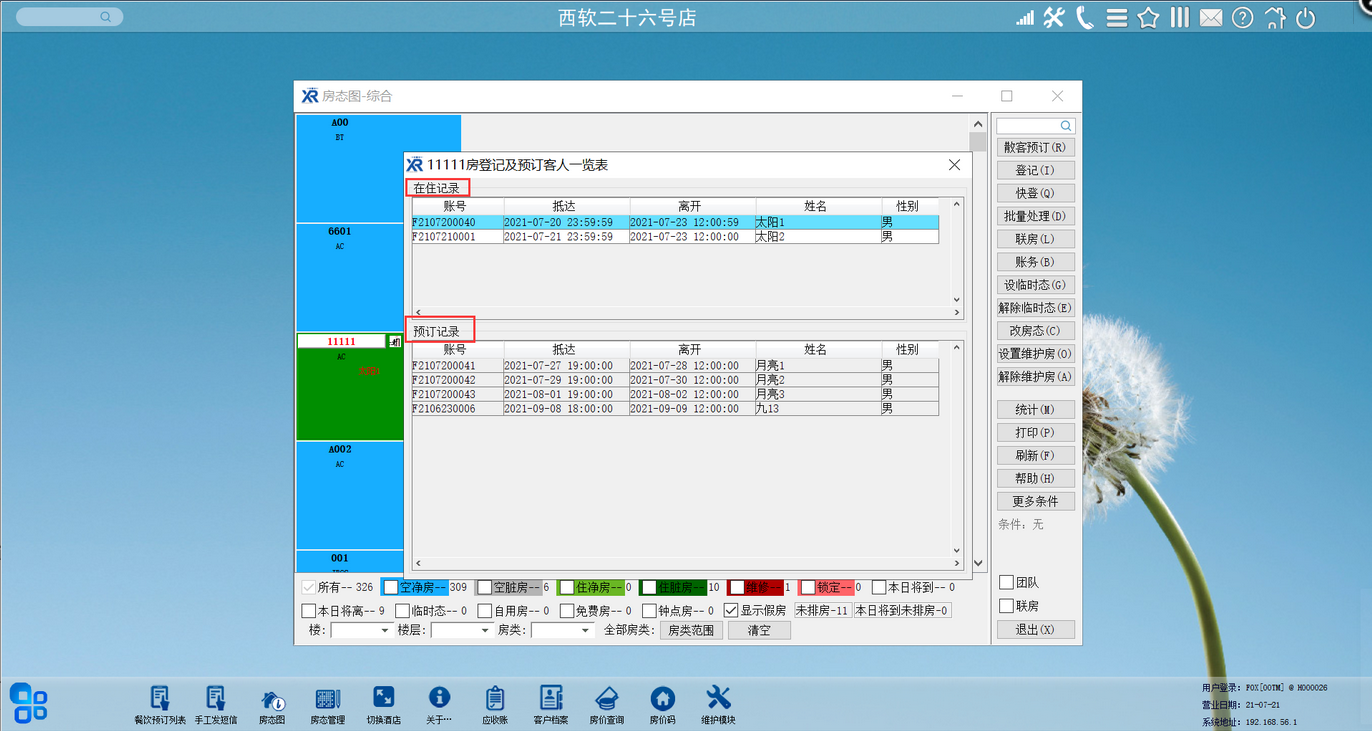This screenshot has width=1372, height=731.
Task: Click the magnifier in the top-left search box
Action: pos(106,17)
